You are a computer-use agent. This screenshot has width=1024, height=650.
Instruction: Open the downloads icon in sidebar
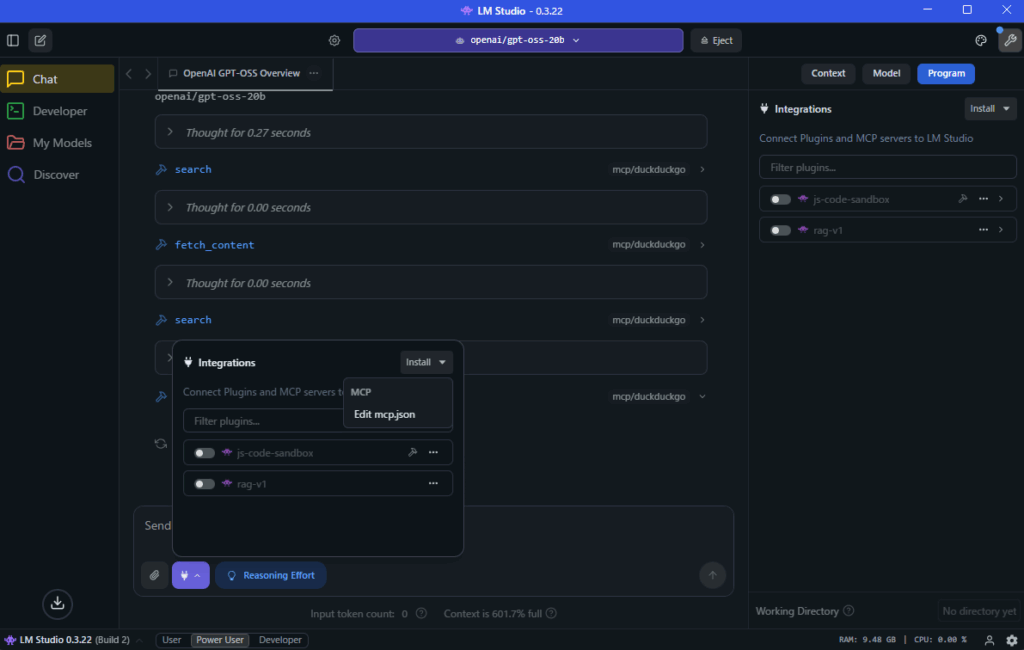coord(57,602)
